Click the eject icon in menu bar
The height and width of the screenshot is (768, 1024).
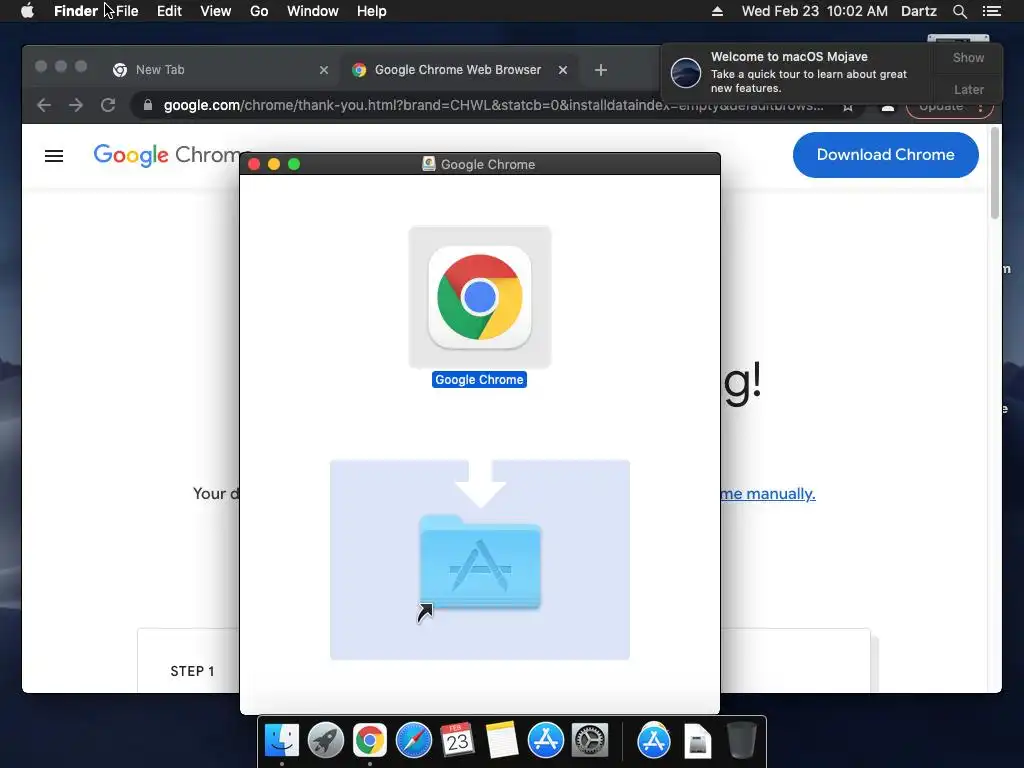(717, 11)
